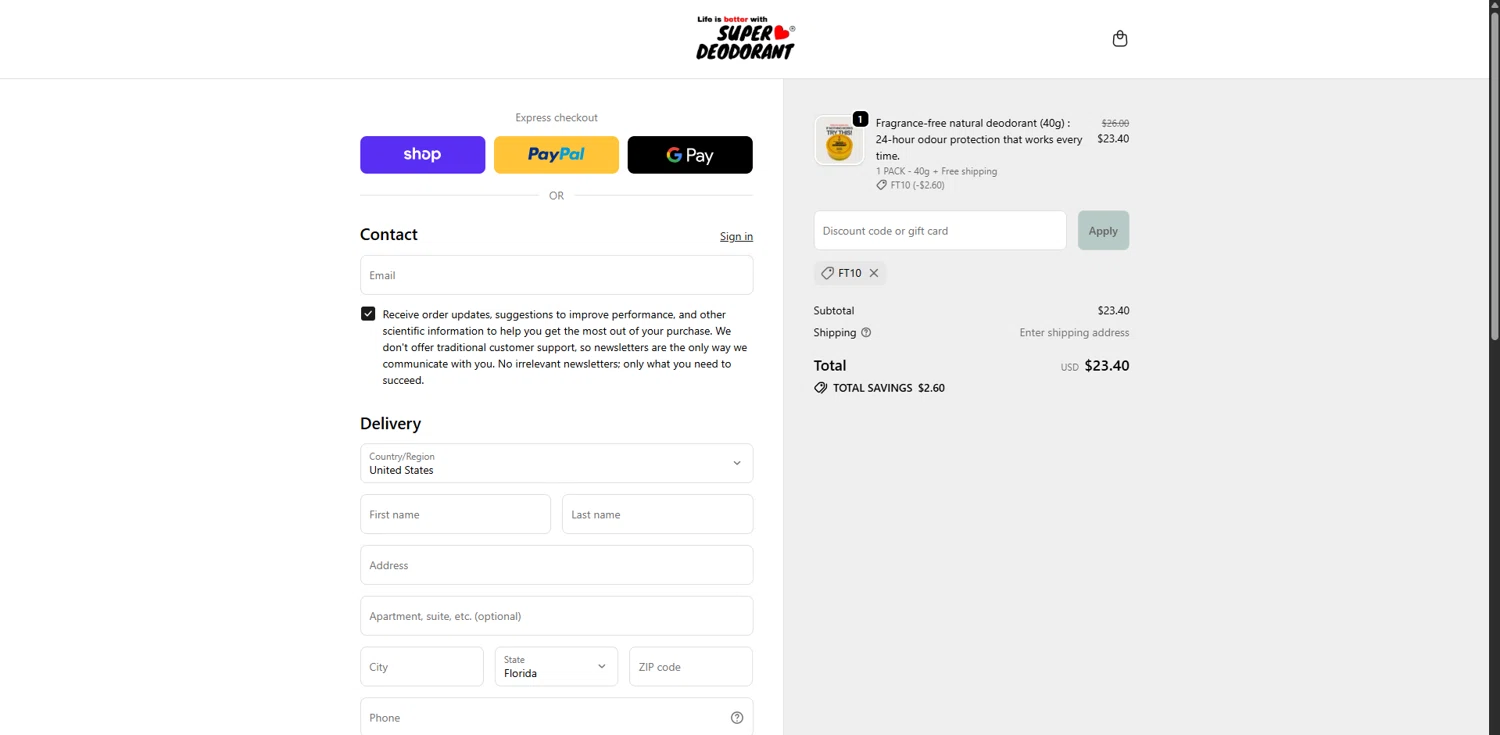The width and height of the screenshot is (1500, 735).
Task: Focus the First name field
Action: [x=455, y=514]
